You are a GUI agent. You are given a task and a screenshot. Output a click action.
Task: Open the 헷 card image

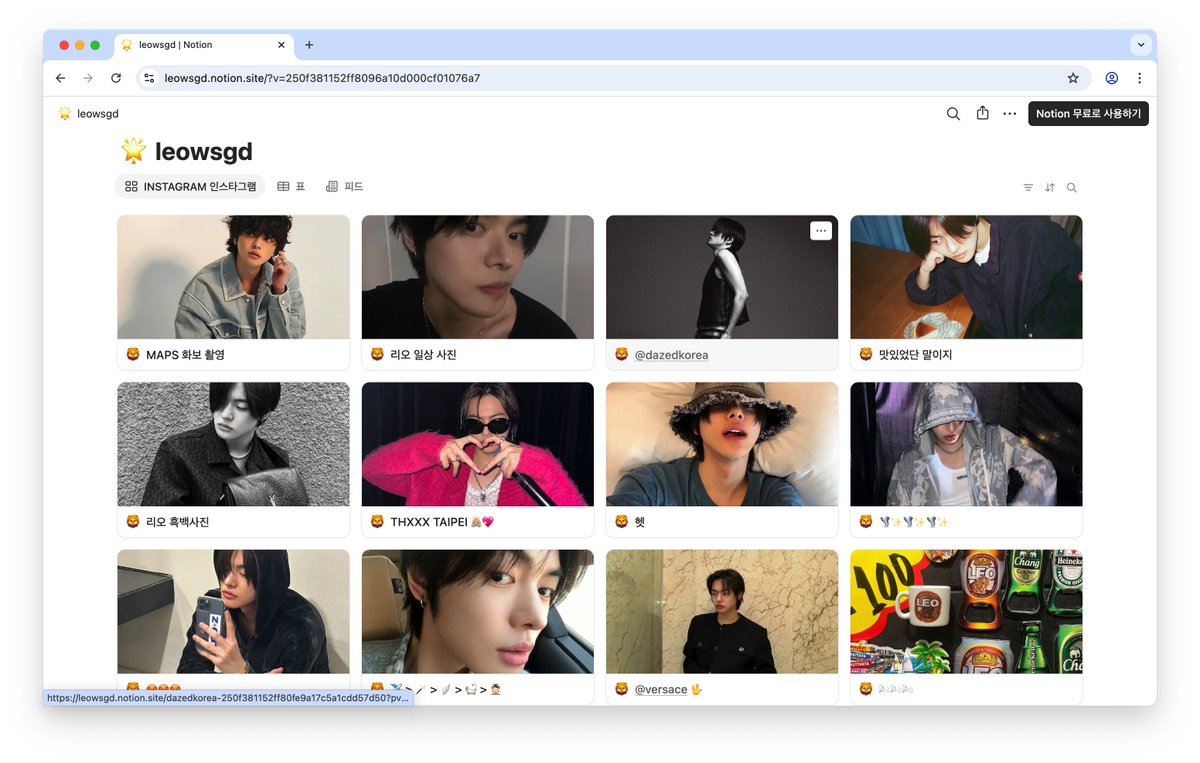coord(722,444)
